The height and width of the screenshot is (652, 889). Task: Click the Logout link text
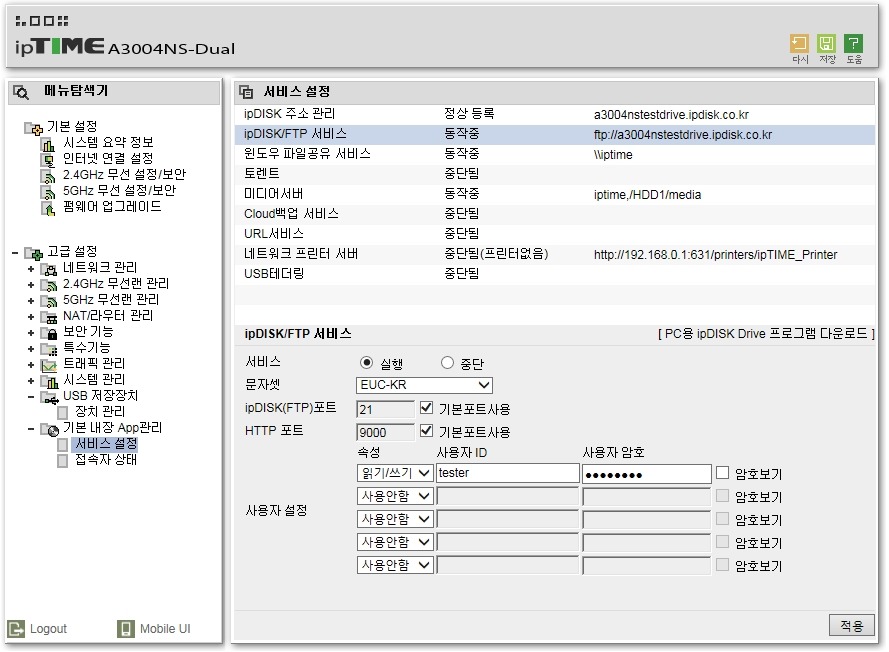(x=48, y=628)
